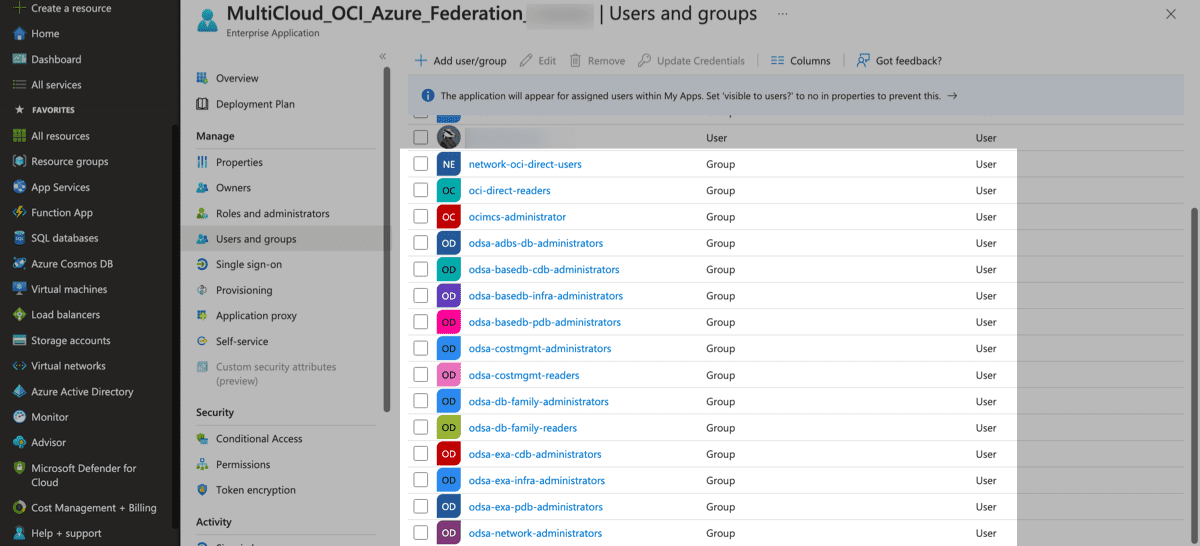
Task: Open the Help + support icon
Action: (19, 533)
